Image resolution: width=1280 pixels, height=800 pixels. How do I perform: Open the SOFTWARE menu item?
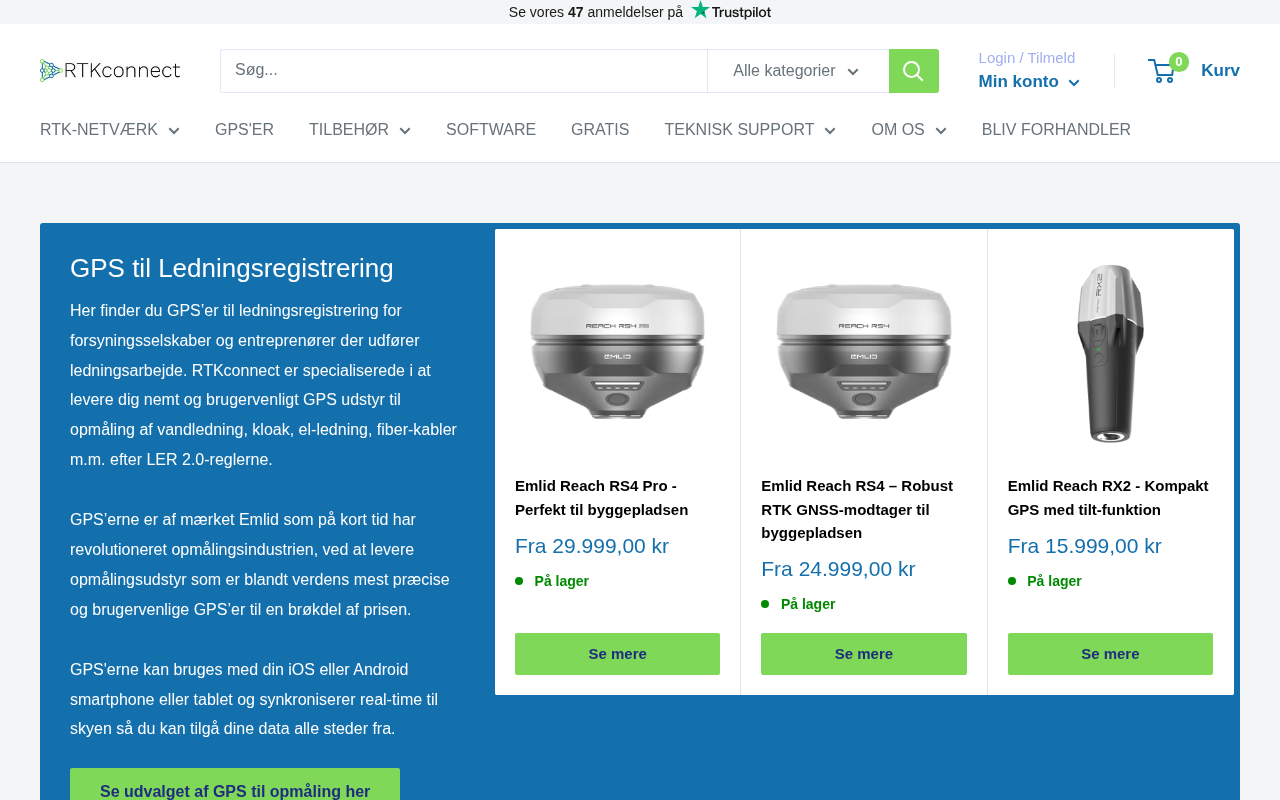tap(491, 130)
